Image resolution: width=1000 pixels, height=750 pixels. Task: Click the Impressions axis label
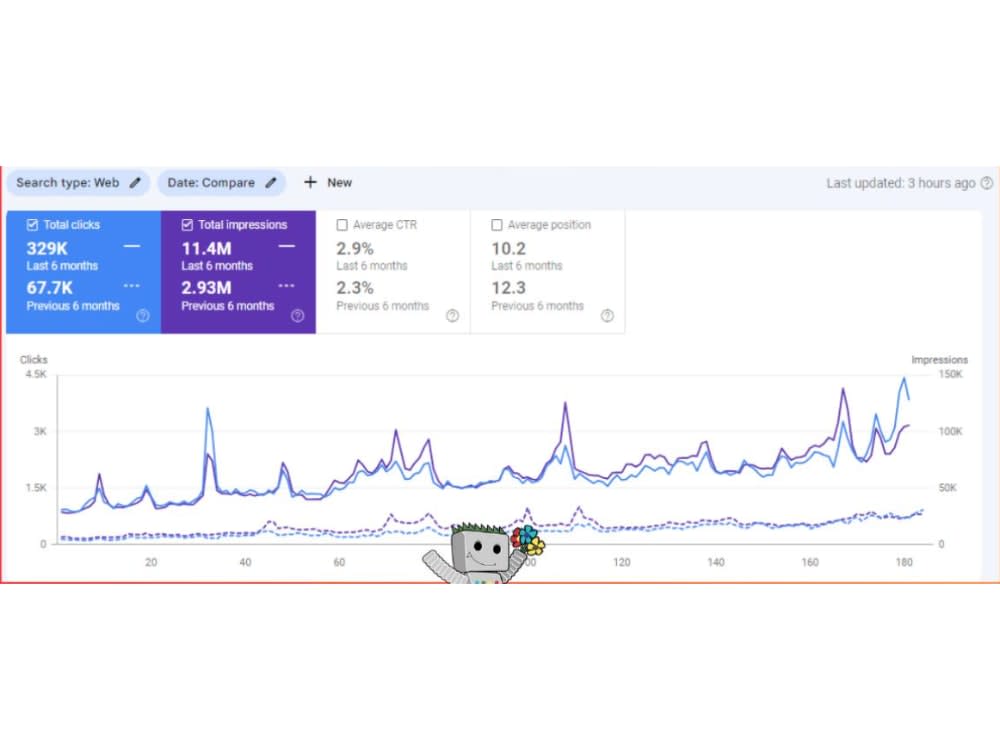[x=939, y=360]
